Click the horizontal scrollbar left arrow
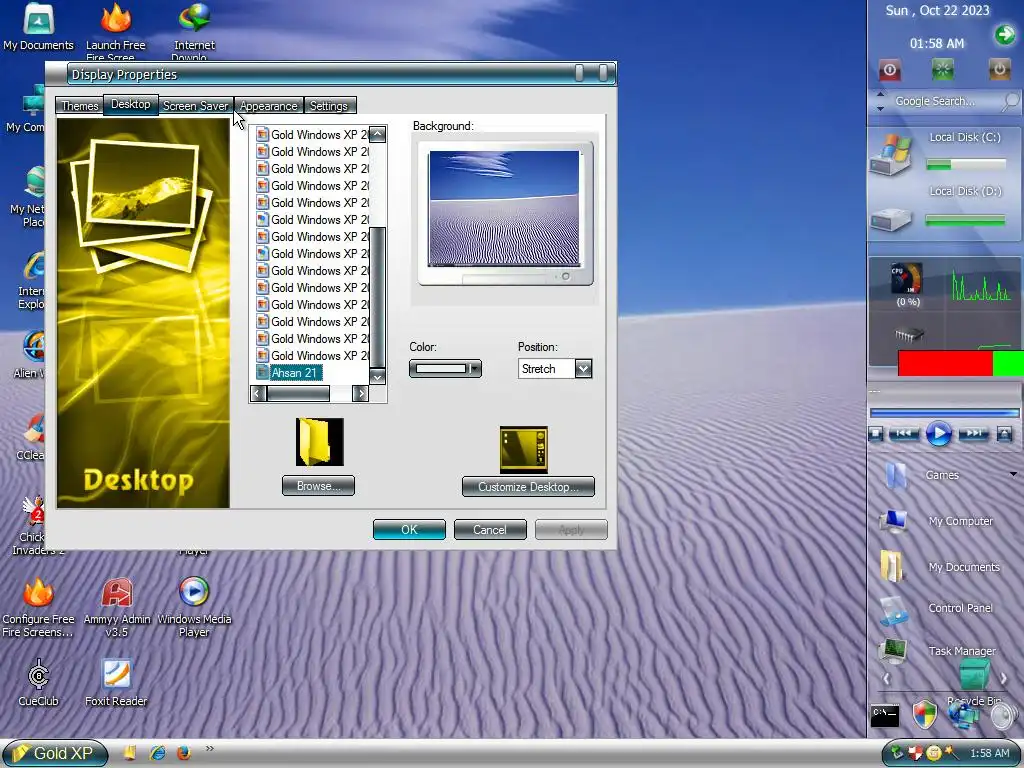1024x768 pixels. click(x=258, y=393)
